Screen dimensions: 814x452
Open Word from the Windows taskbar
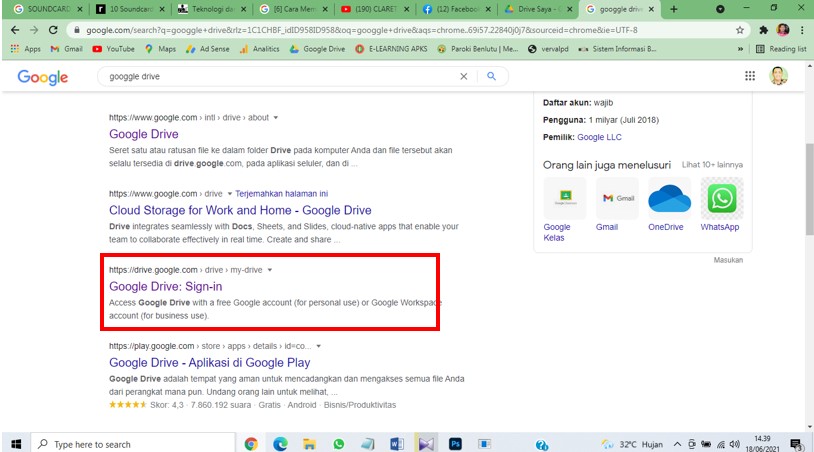tap(396, 444)
